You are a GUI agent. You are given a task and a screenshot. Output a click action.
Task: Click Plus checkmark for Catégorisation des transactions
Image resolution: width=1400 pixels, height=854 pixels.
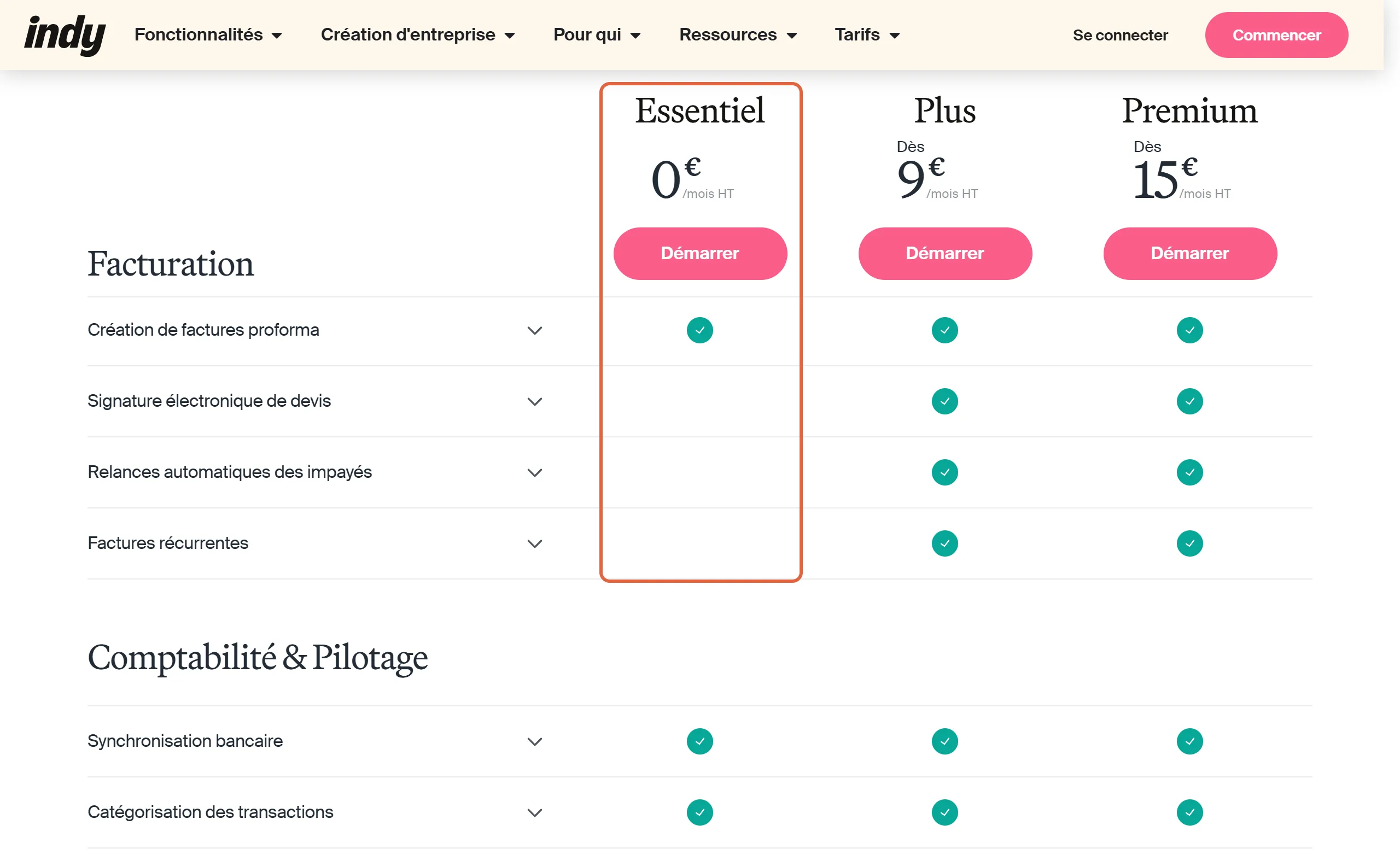945,812
